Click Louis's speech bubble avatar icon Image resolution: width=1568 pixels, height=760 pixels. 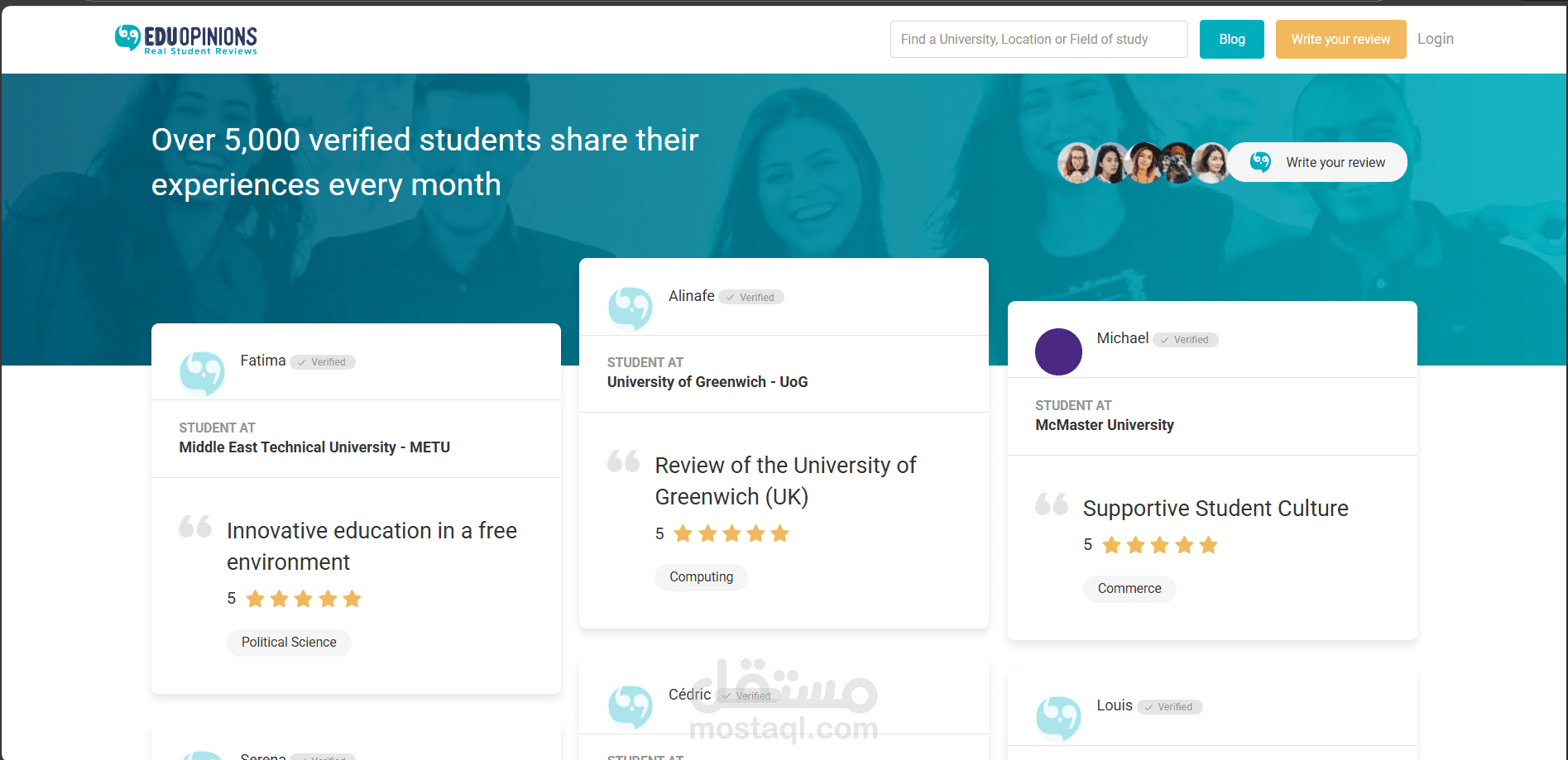[x=1058, y=717]
